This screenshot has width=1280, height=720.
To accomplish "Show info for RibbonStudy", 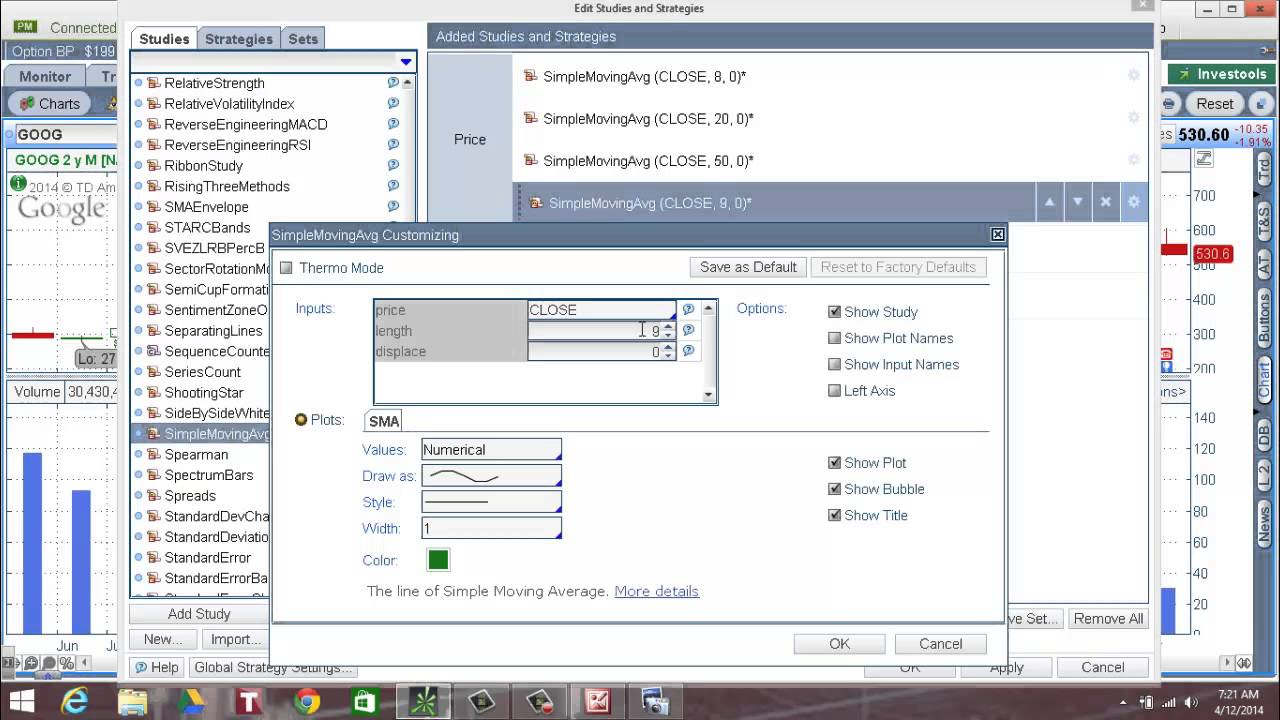I will pos(393,165).
